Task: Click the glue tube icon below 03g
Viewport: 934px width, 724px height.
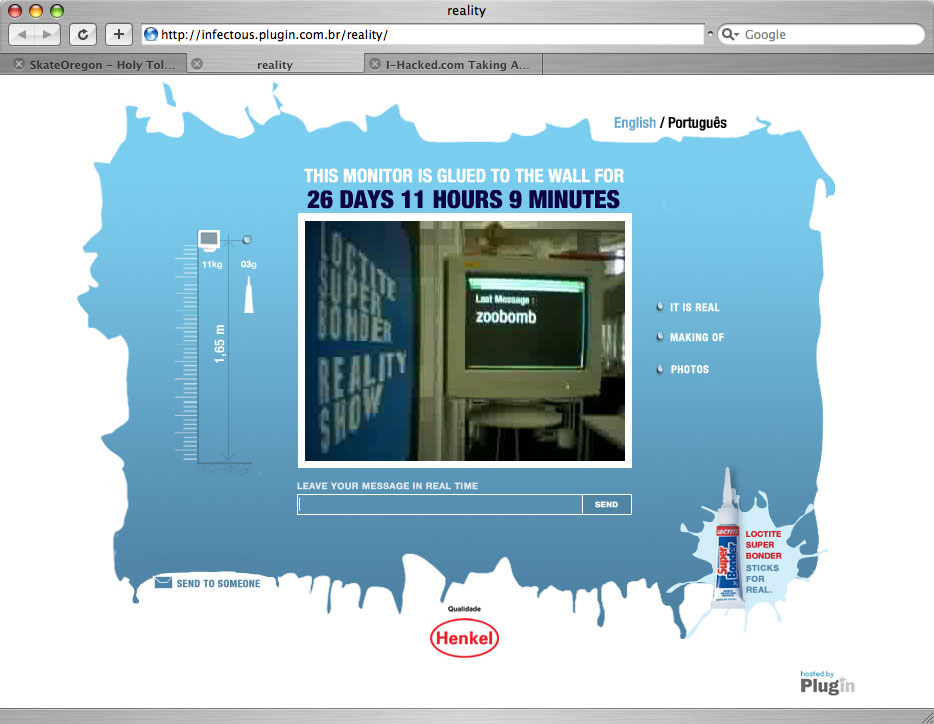Action: tap(249, 294)
